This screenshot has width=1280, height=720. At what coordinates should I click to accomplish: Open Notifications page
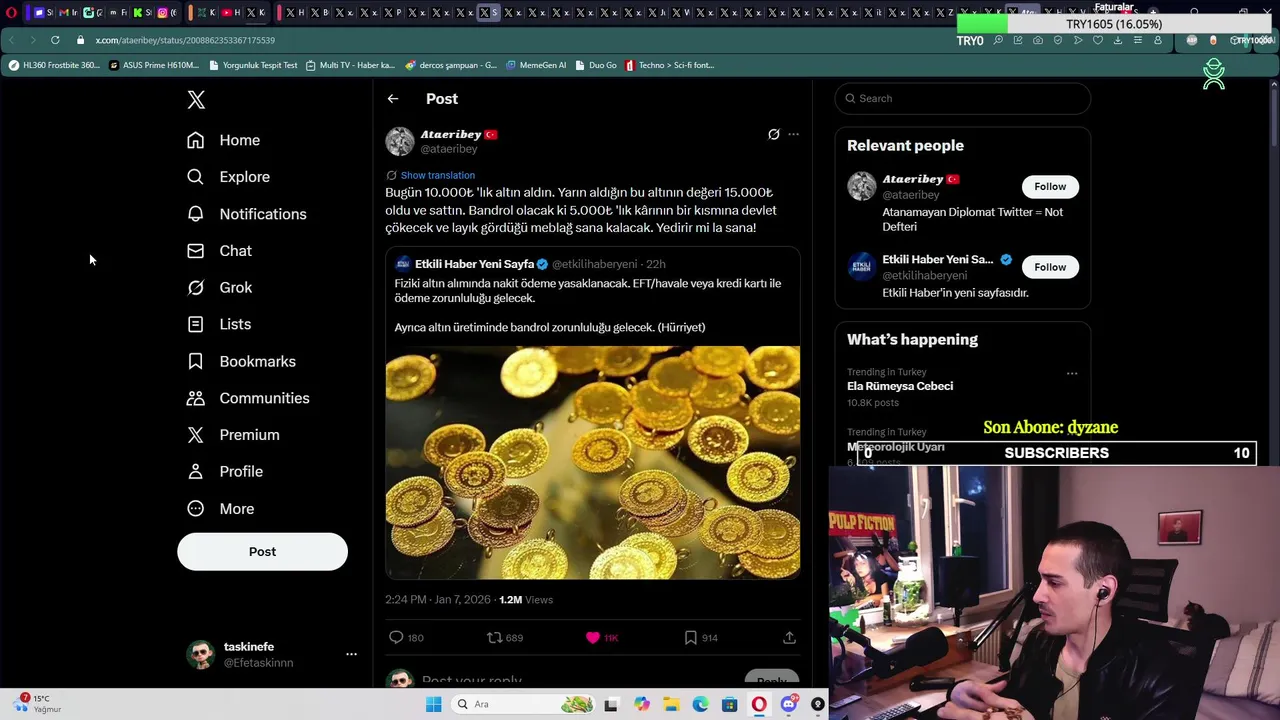tap(246, 214)
